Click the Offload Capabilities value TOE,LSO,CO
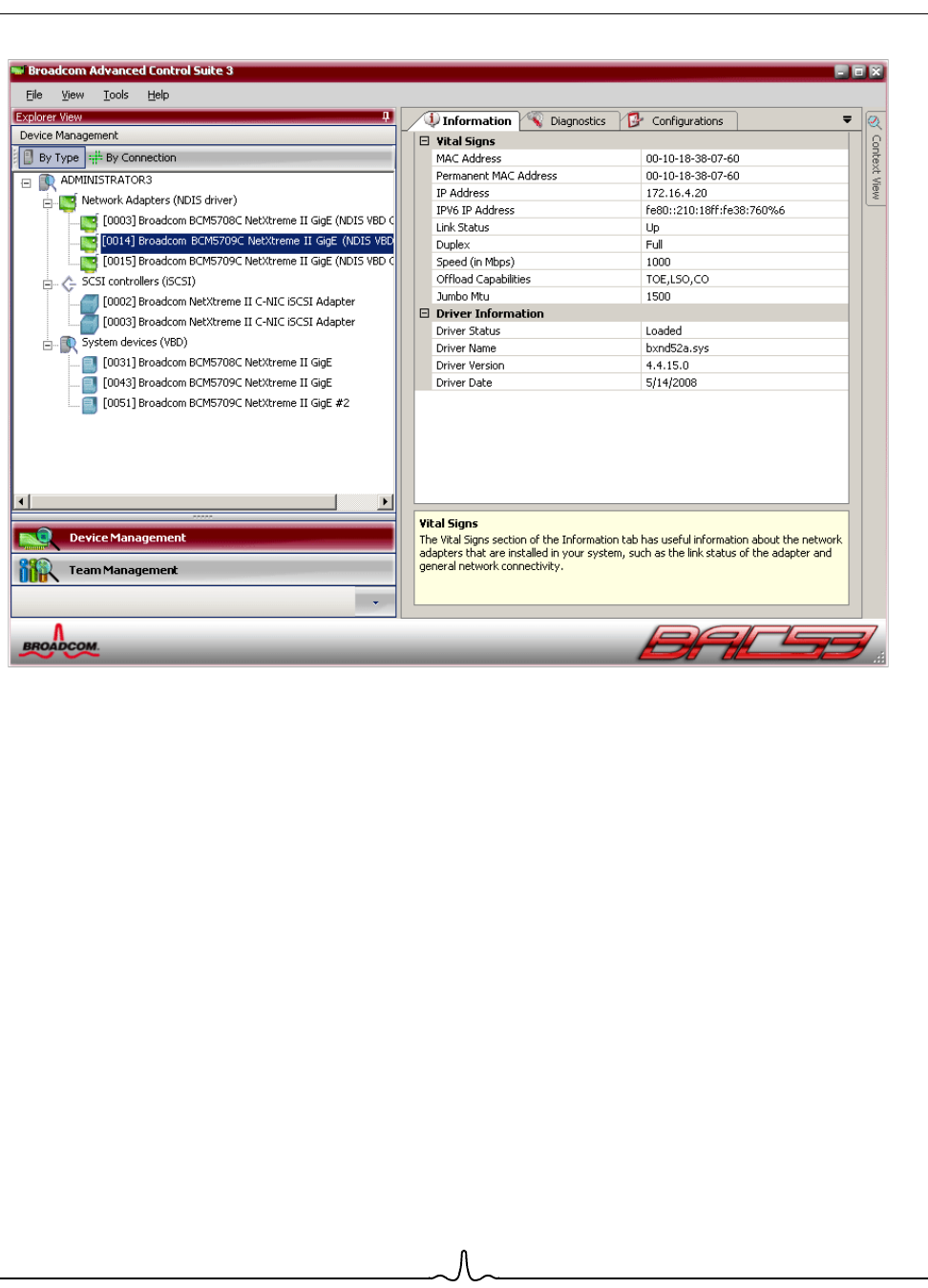The height and width of the screenshot is (1288, 928). pos(677,279)
